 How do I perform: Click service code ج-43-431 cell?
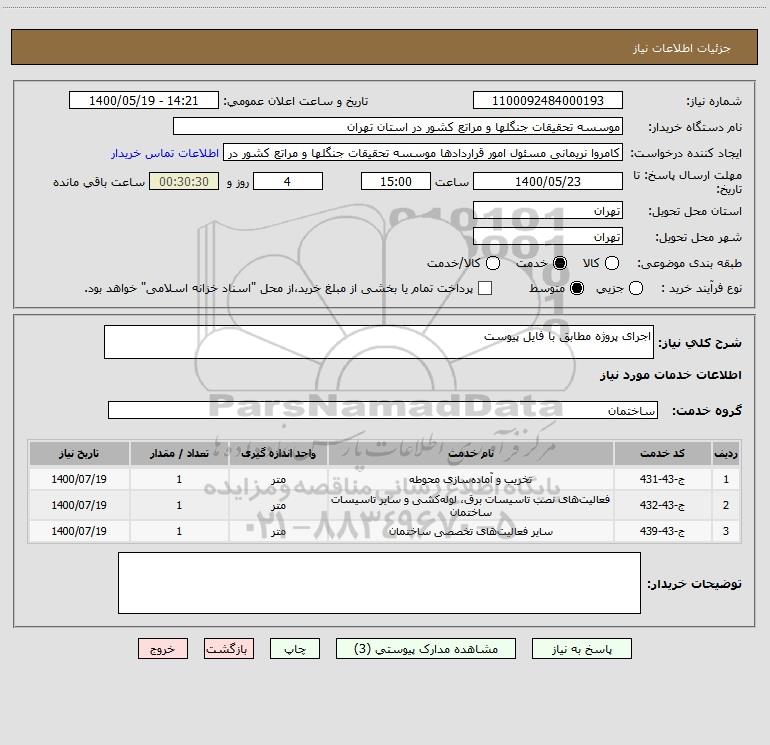point(662,479)
